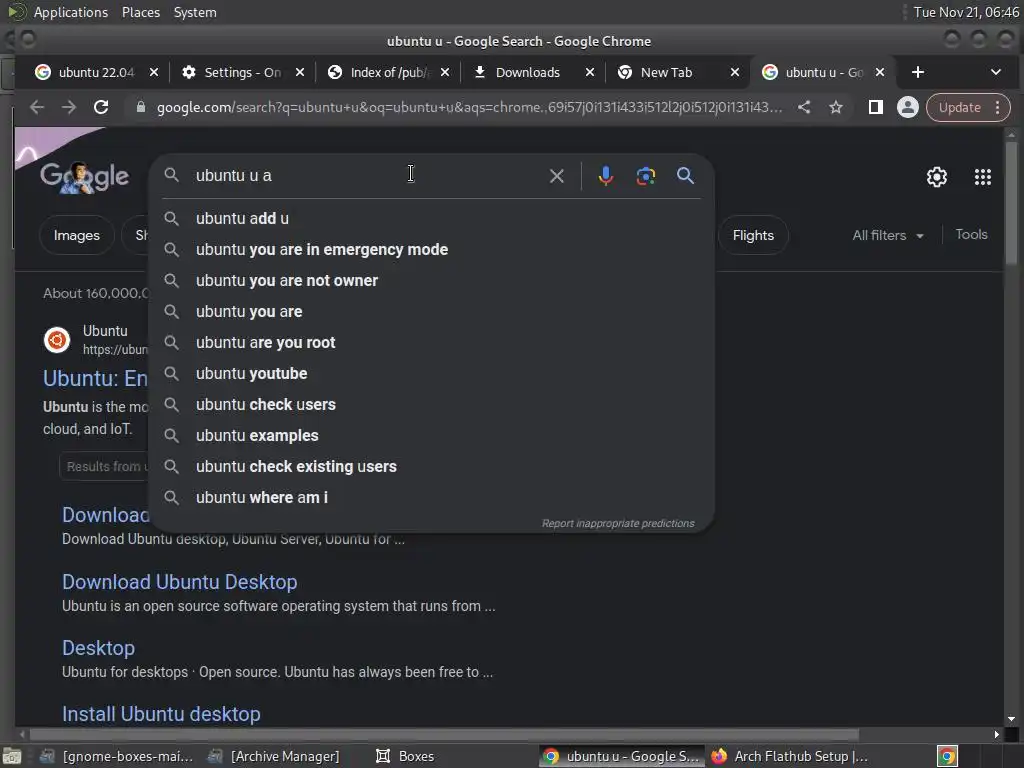Close the Settings tab

(300, 72)
